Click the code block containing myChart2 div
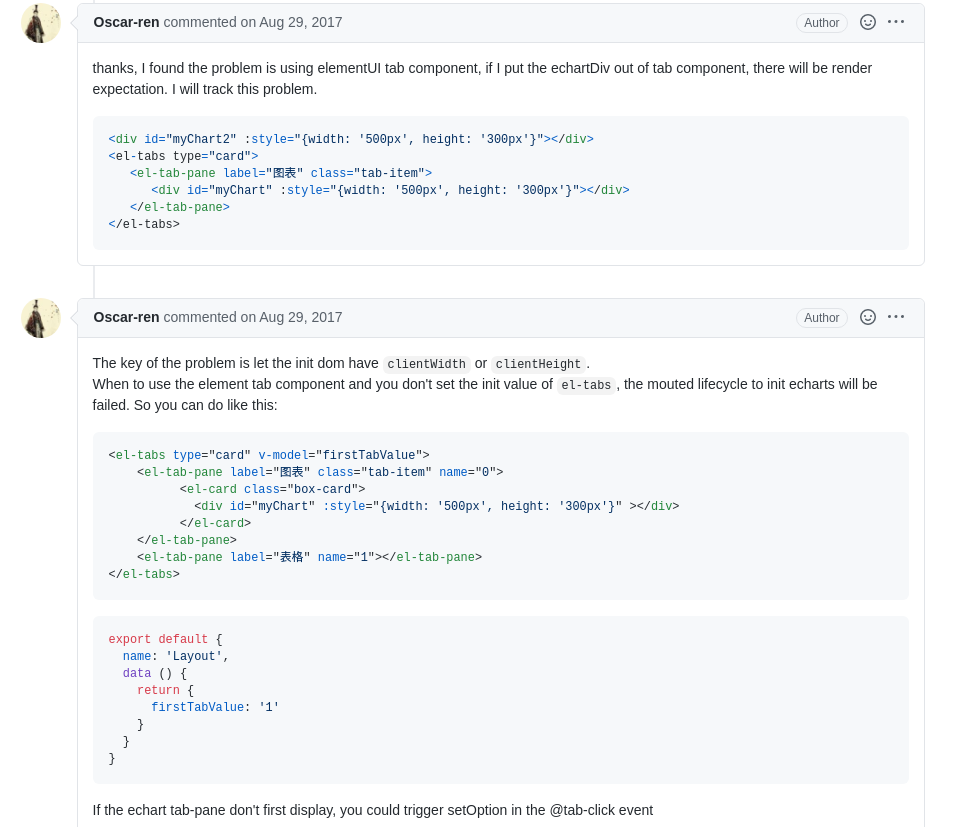The image size is (971, 827). pyautogui.click(x=500, y=183)
